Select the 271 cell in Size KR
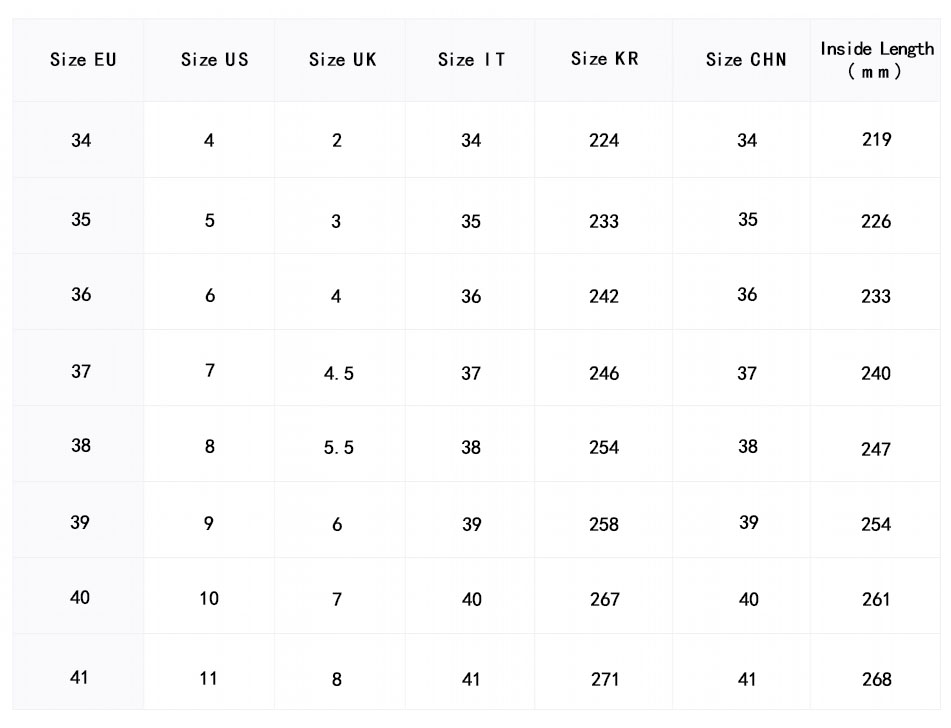 604,680
